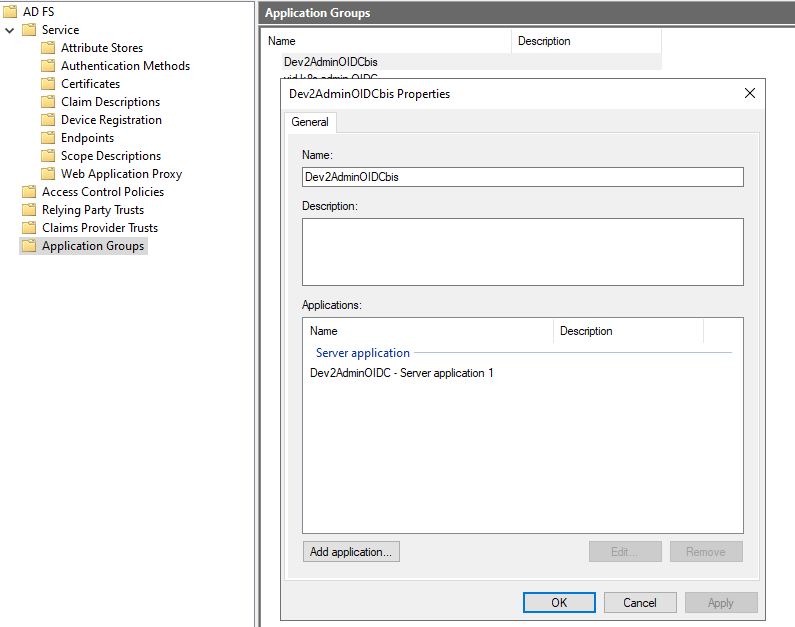Select Application Groups tree label
Screen dimensions: 795x627
(93, 245)
